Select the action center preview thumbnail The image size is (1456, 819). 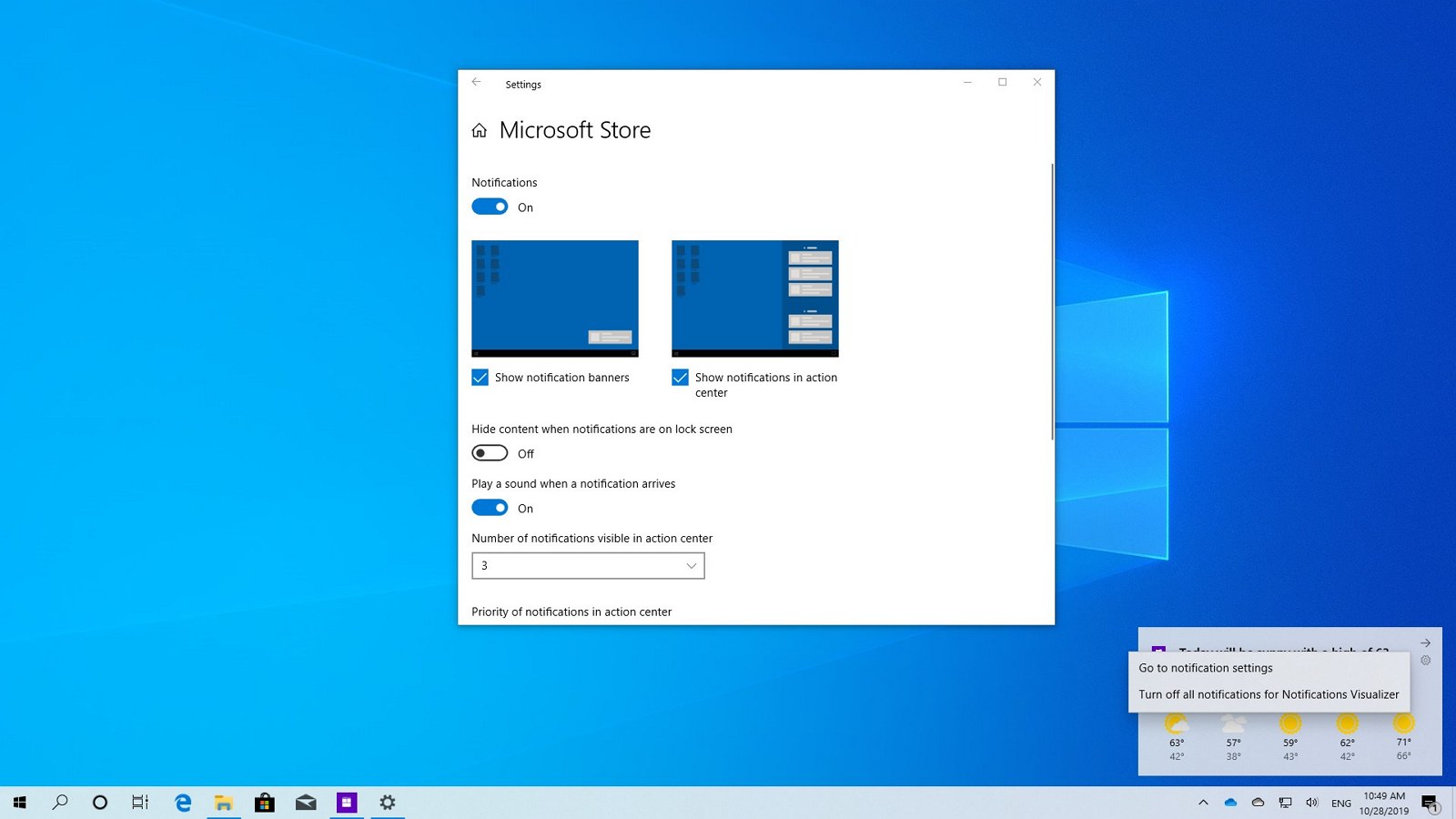(755, 298)
